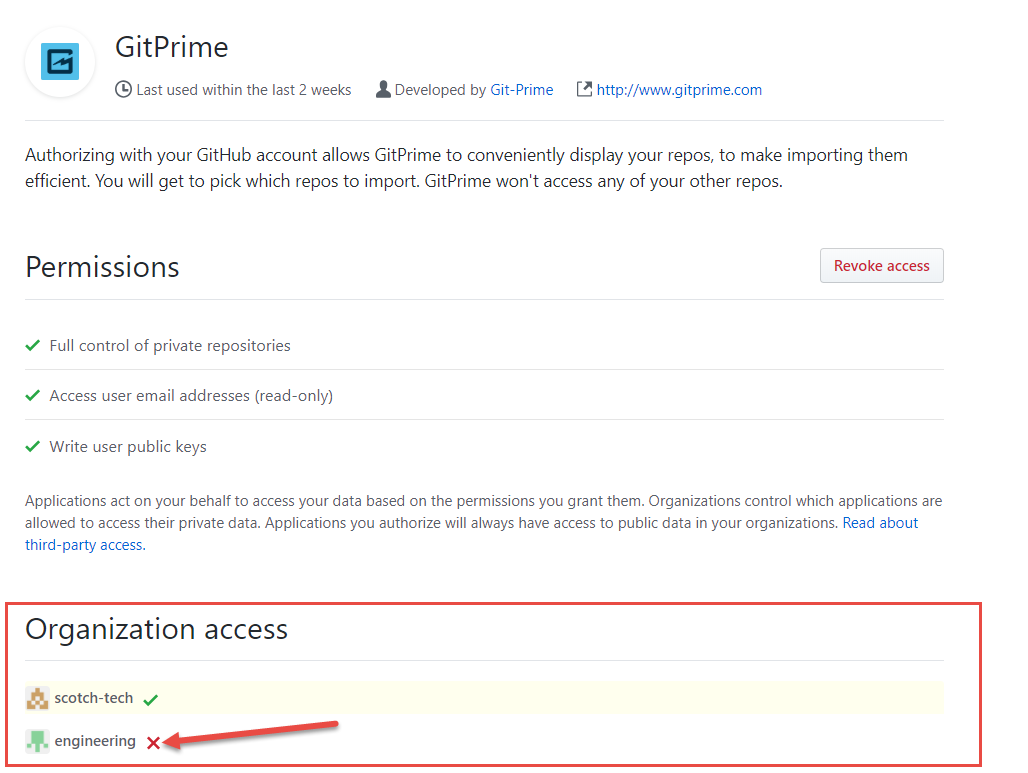Click the scotch-tech organization avatar

[37, 698]
